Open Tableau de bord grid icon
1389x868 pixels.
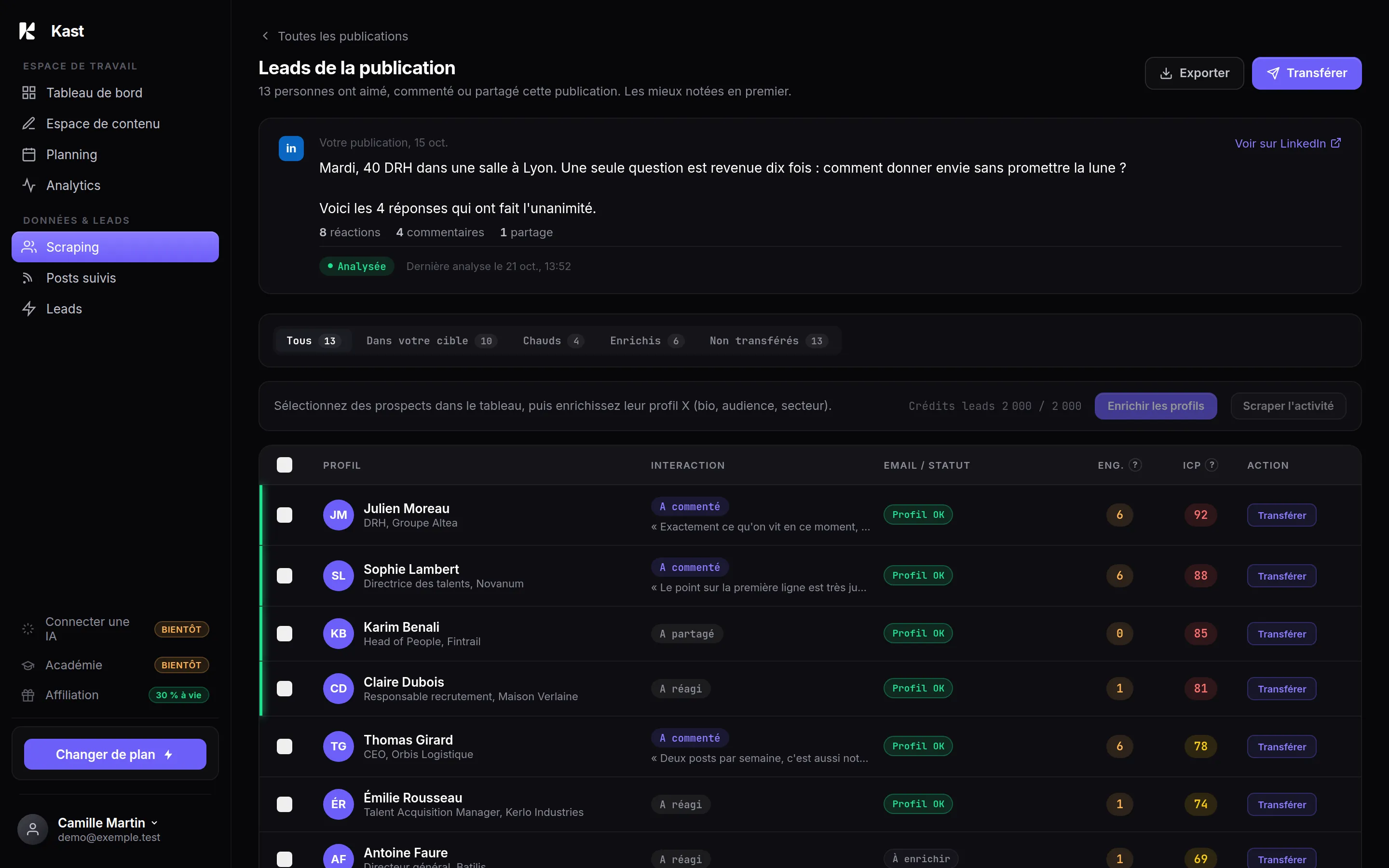click(29, 93)
